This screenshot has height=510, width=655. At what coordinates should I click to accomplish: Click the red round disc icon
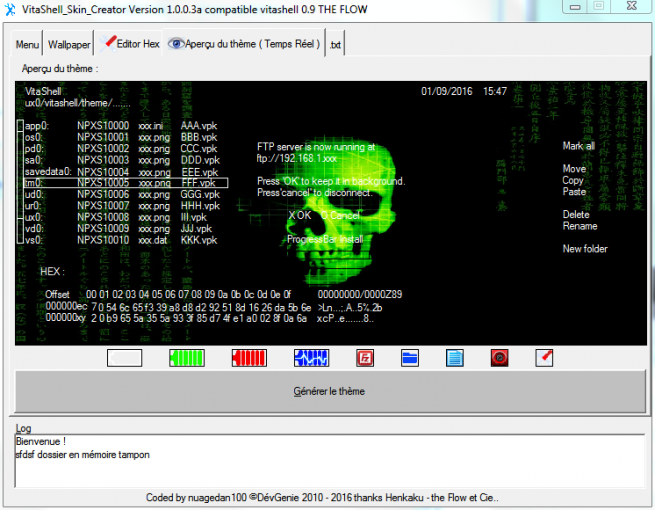499,357
